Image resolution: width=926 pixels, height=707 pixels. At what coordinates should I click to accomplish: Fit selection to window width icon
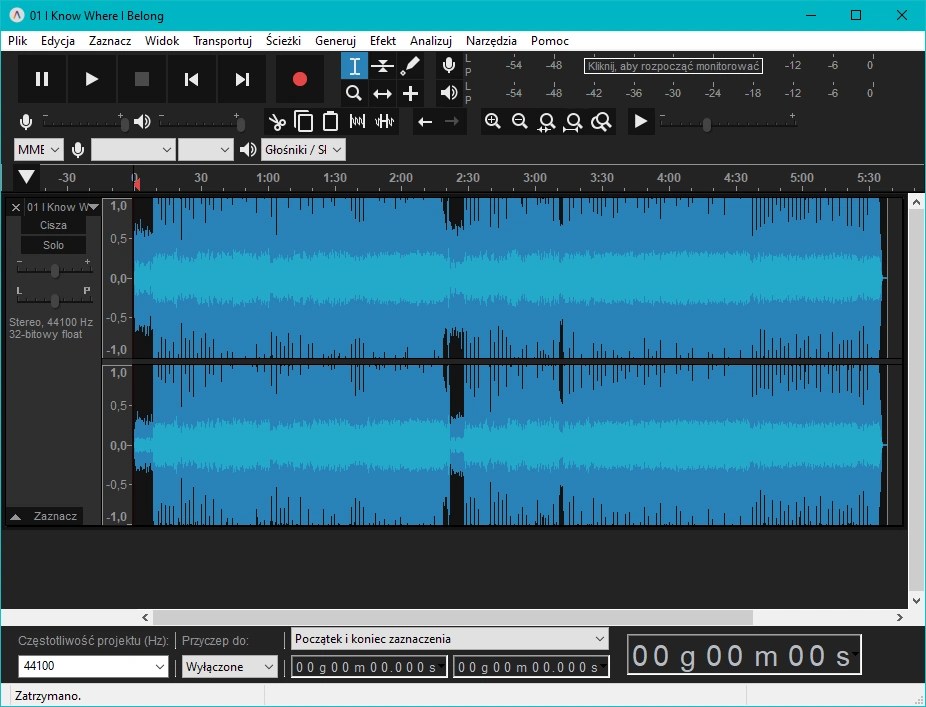pyautogui.click(x=547, y=122)
